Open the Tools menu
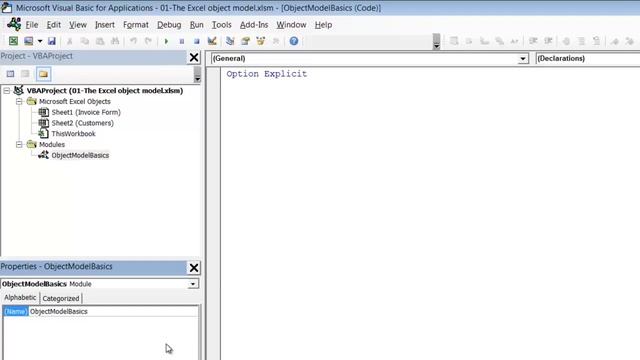Screen dimensions: 640x360 [x=222, y=25]
